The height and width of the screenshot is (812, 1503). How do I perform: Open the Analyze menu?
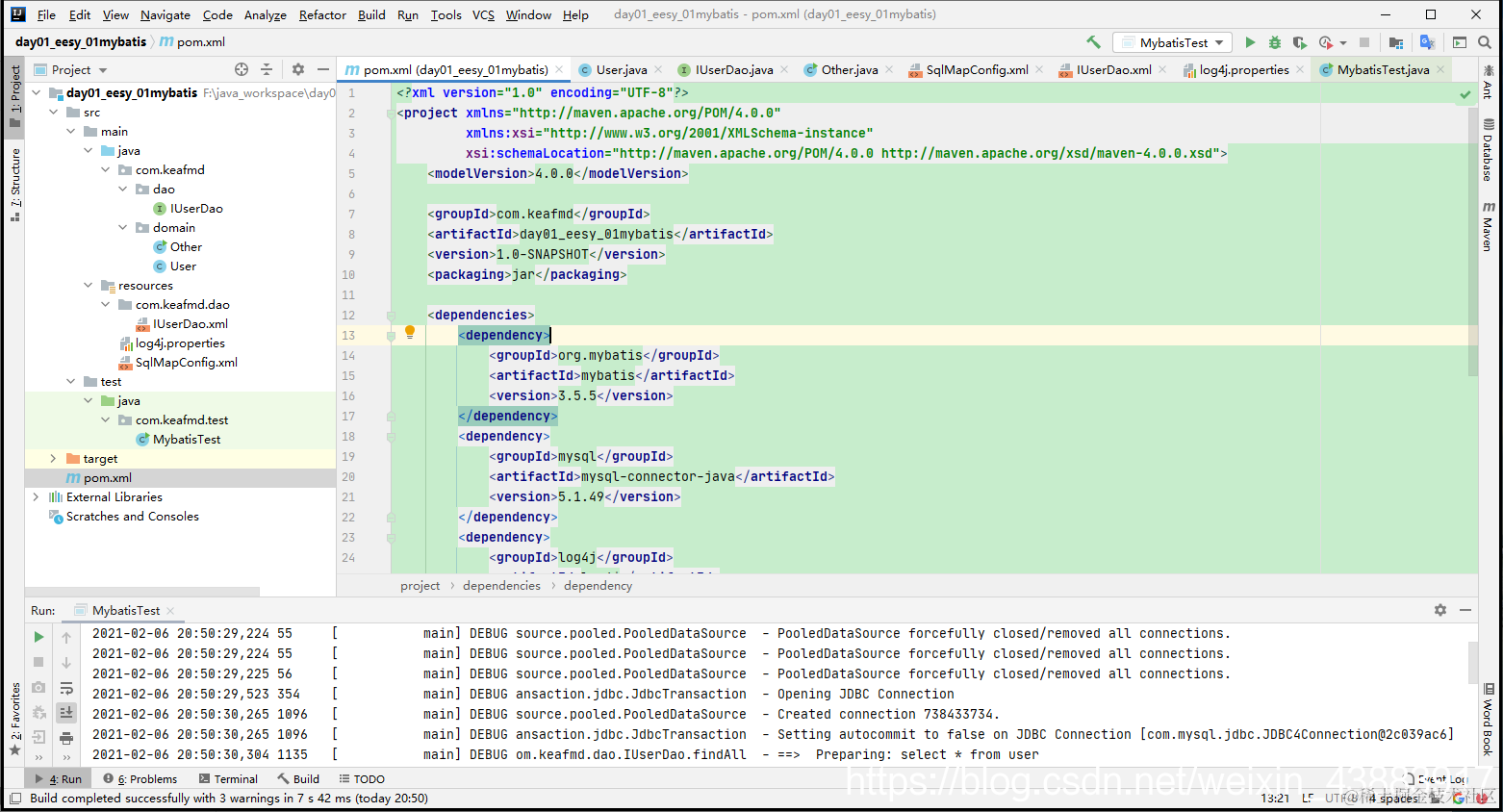pos(265,14)
